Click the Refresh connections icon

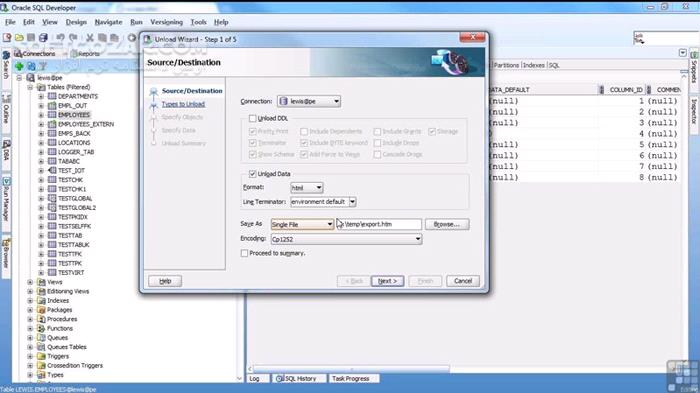point(31,67)
